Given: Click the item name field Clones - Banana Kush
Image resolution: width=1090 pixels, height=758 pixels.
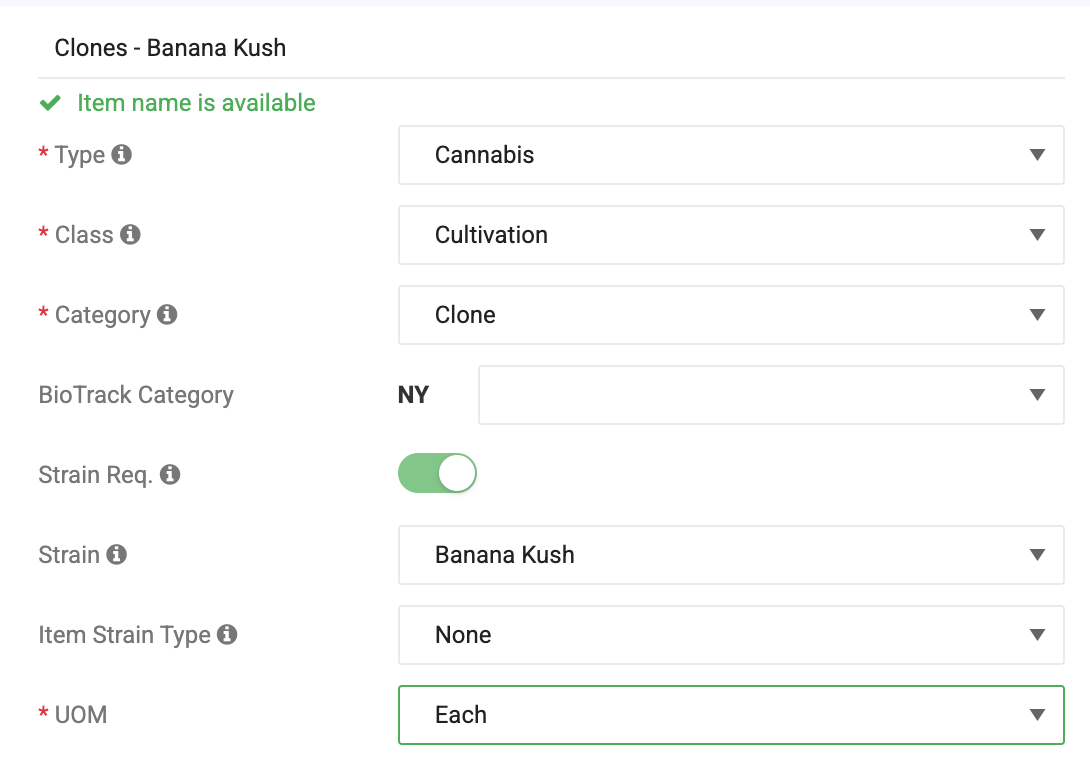Looking at the screenshot, I should tap(551, 48).
